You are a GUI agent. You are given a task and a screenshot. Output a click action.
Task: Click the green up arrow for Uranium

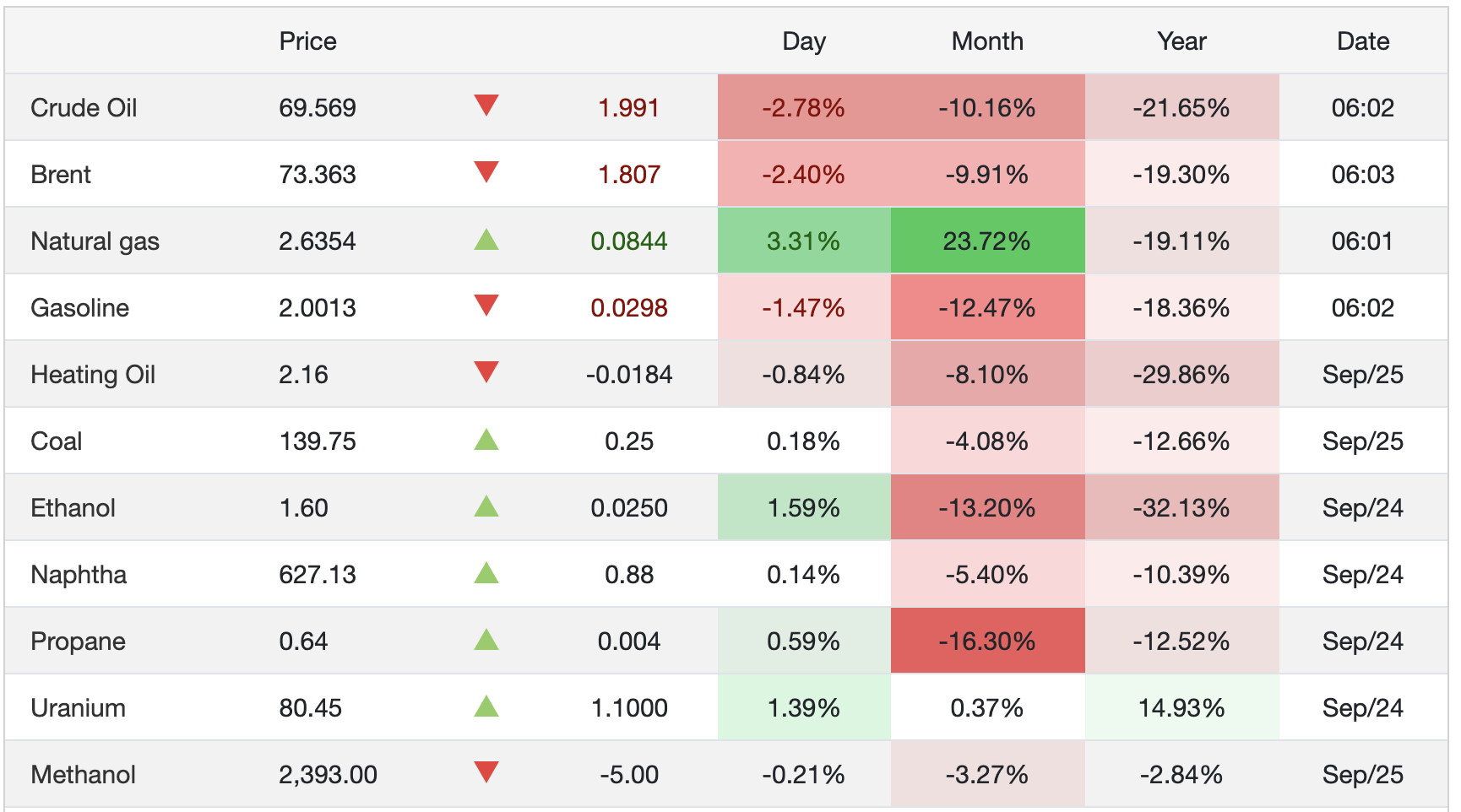(x=486, y=706)
